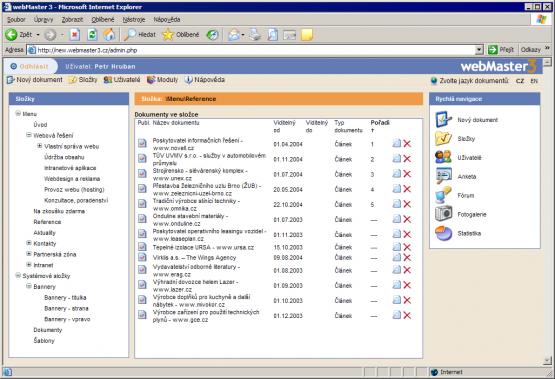
Task: Click Internet Explorer Home toolbar icon
Action: (x=109, y=35)
